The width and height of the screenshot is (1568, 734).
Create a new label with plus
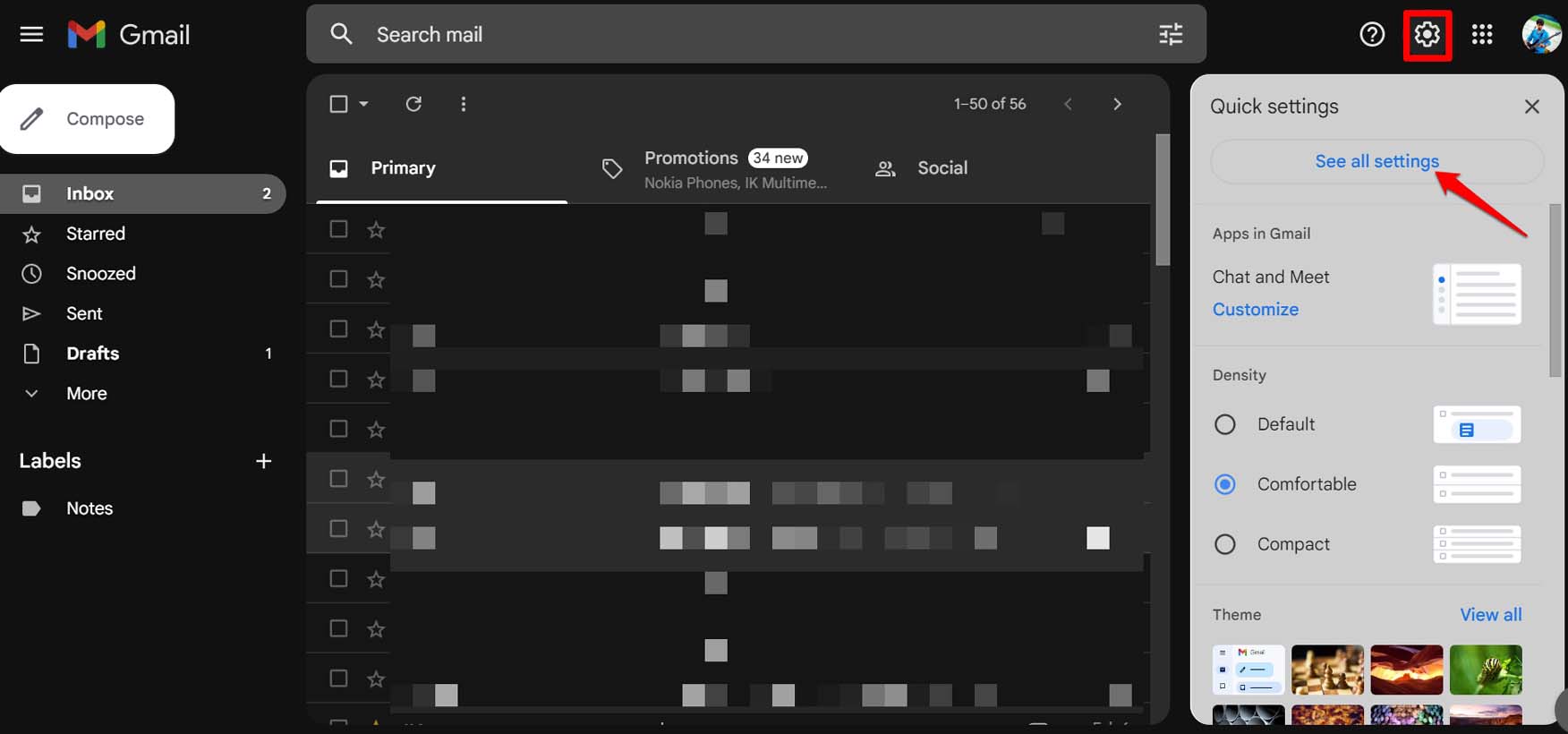[263, 461]
